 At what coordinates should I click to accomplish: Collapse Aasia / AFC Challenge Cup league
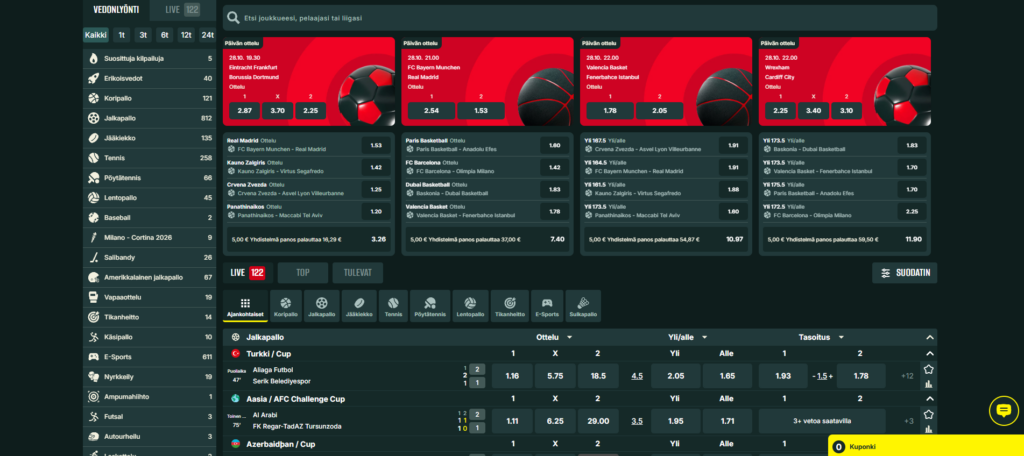[930, 399]
